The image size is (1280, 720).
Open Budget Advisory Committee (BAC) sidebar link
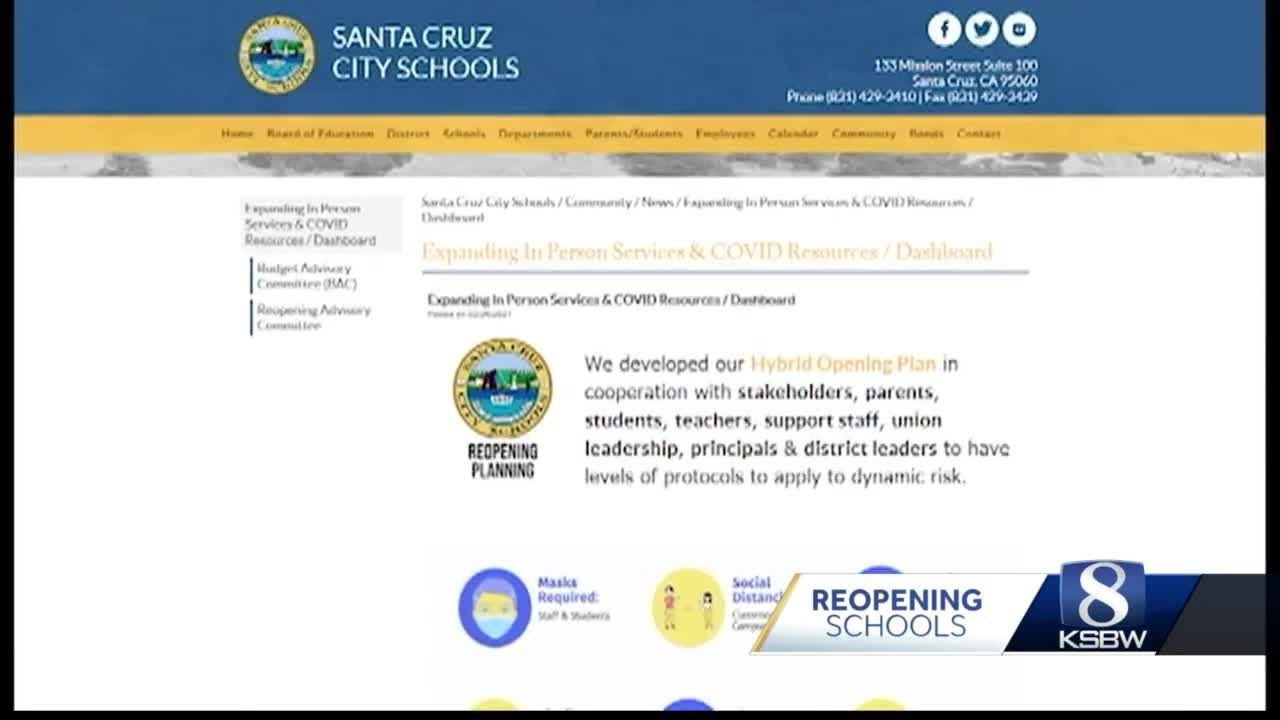pyautogui.click(x=307, y=276)
